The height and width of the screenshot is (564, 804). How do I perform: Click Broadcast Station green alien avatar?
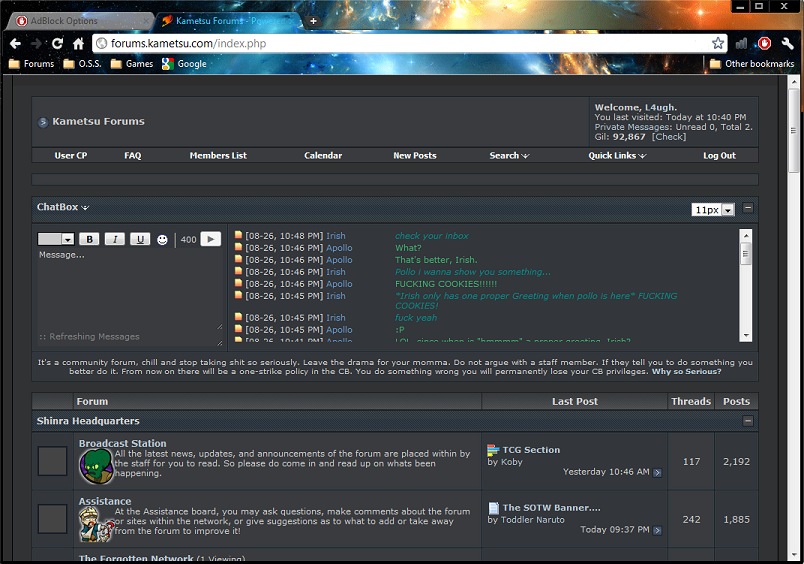click(96, 466)
